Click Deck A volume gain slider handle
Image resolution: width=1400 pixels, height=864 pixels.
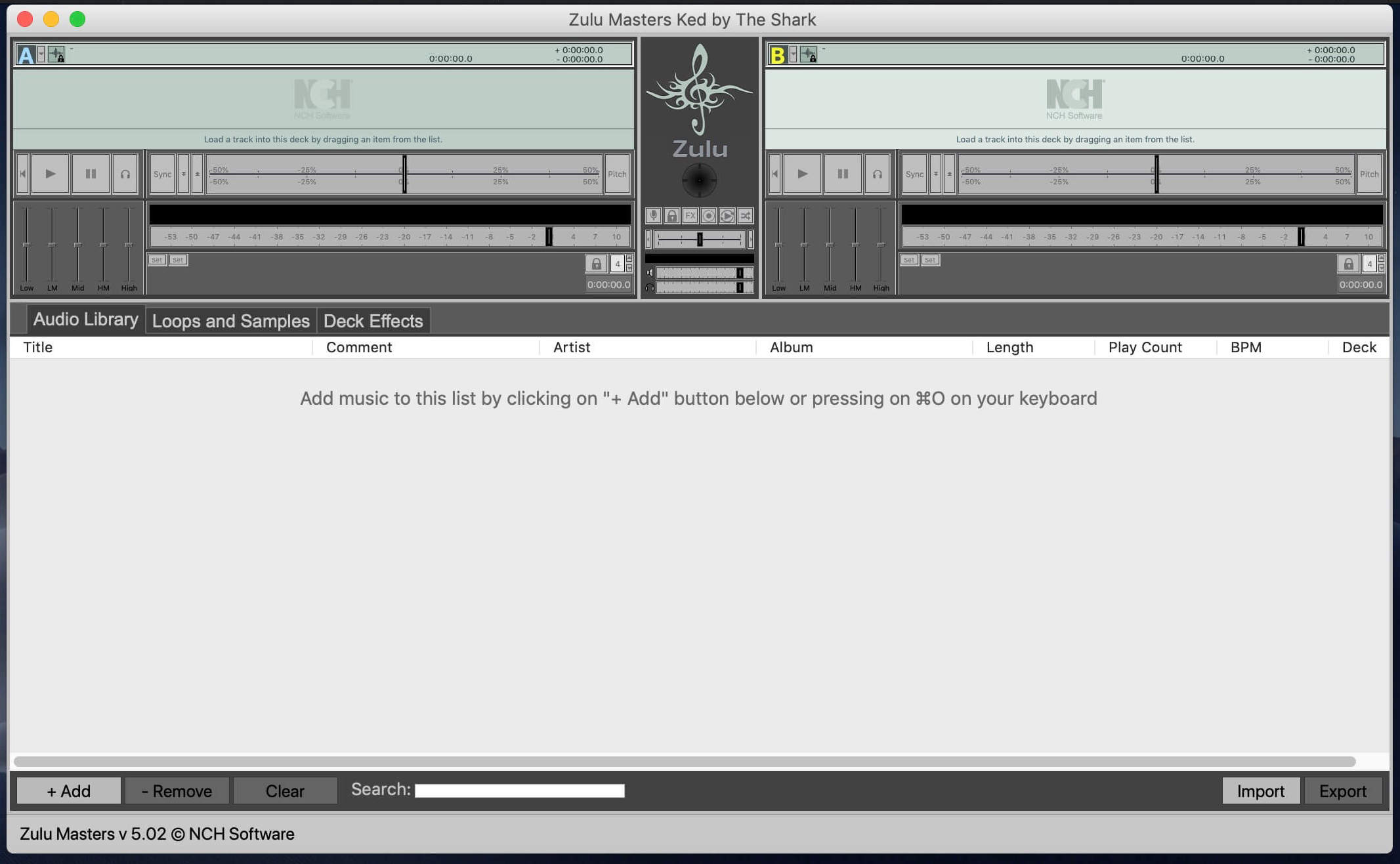tap(549, 237)
